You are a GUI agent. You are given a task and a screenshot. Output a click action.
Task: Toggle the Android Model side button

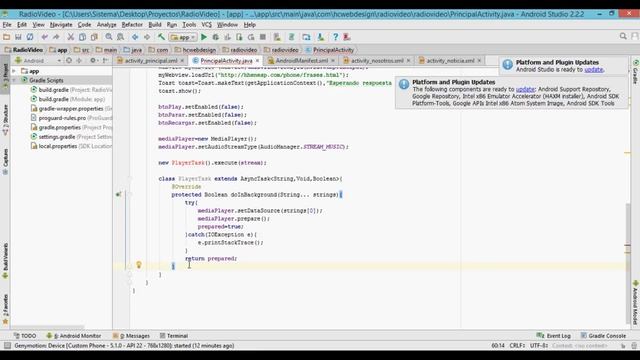pos(635,303)
